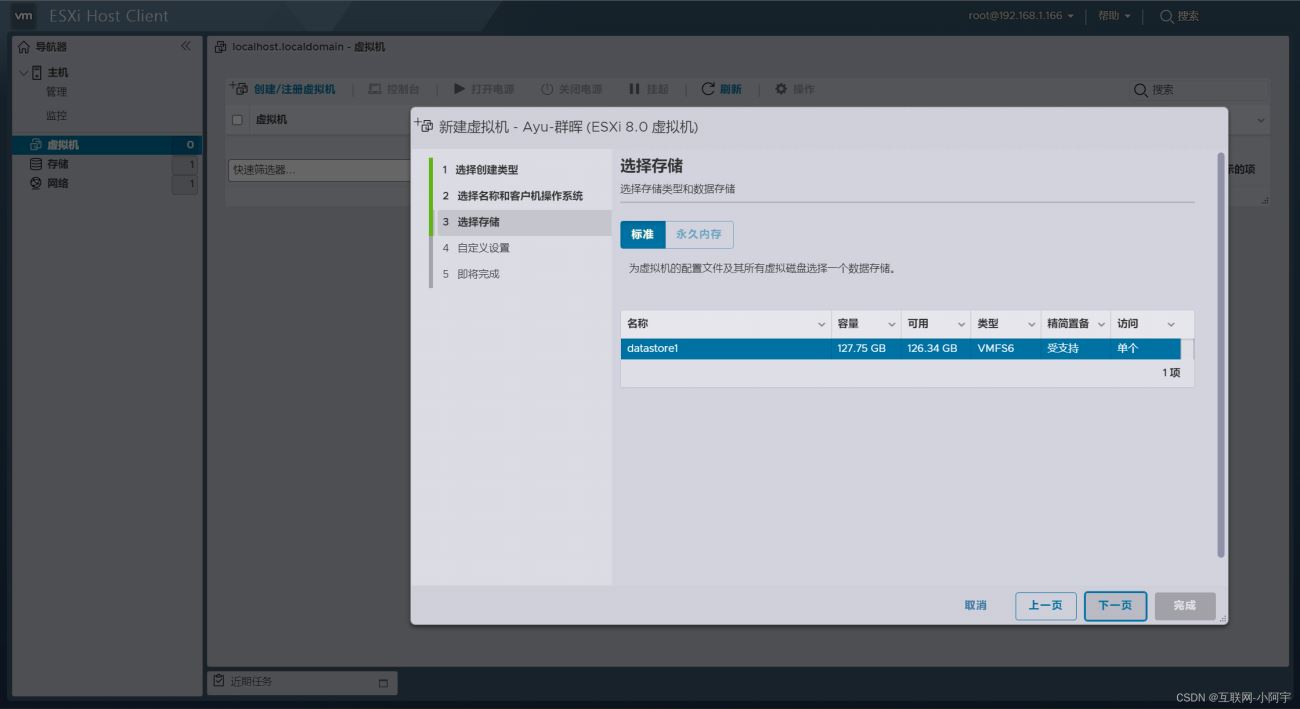Viewport: 1300px width, 709px height.
Task: Open the Actions gear menu
Action: pyautogui.click(x=795, y=89)
